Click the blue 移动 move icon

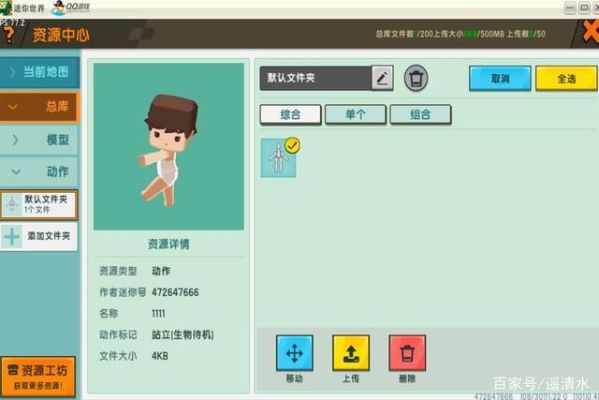point(295,353)
